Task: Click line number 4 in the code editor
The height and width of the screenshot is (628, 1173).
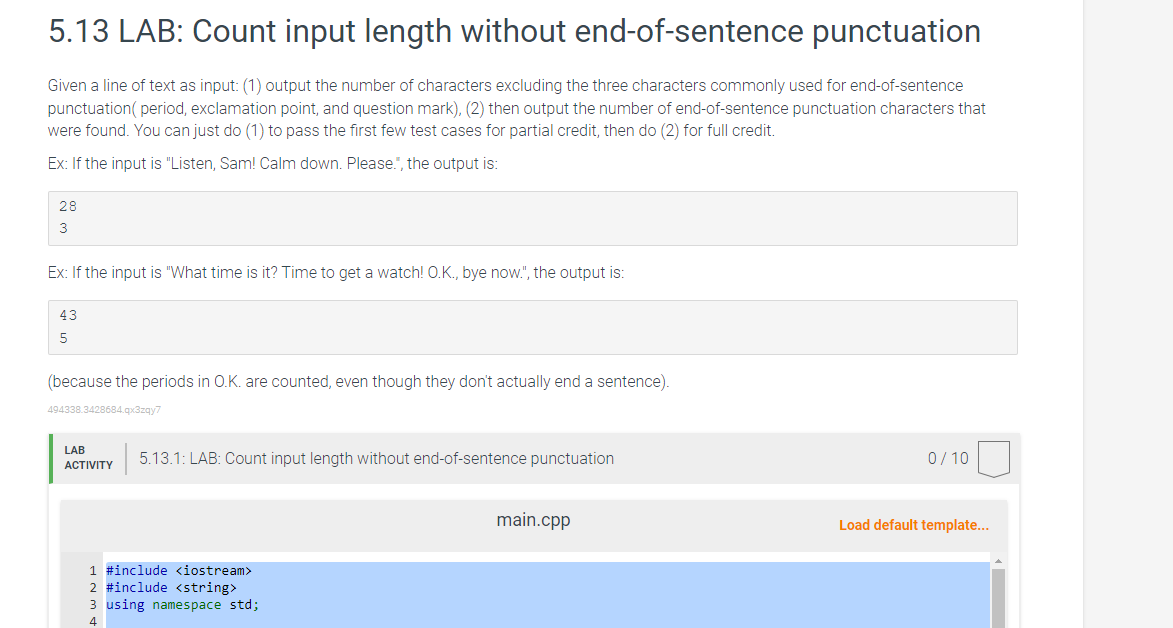Action: 92,620
